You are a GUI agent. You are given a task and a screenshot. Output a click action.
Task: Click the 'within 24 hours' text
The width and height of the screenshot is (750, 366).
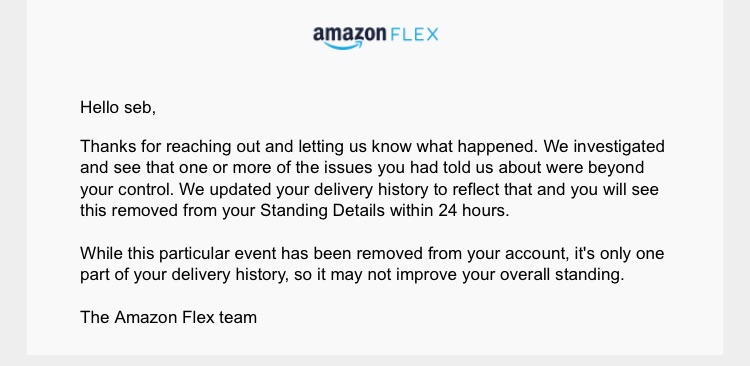(449, 211)
